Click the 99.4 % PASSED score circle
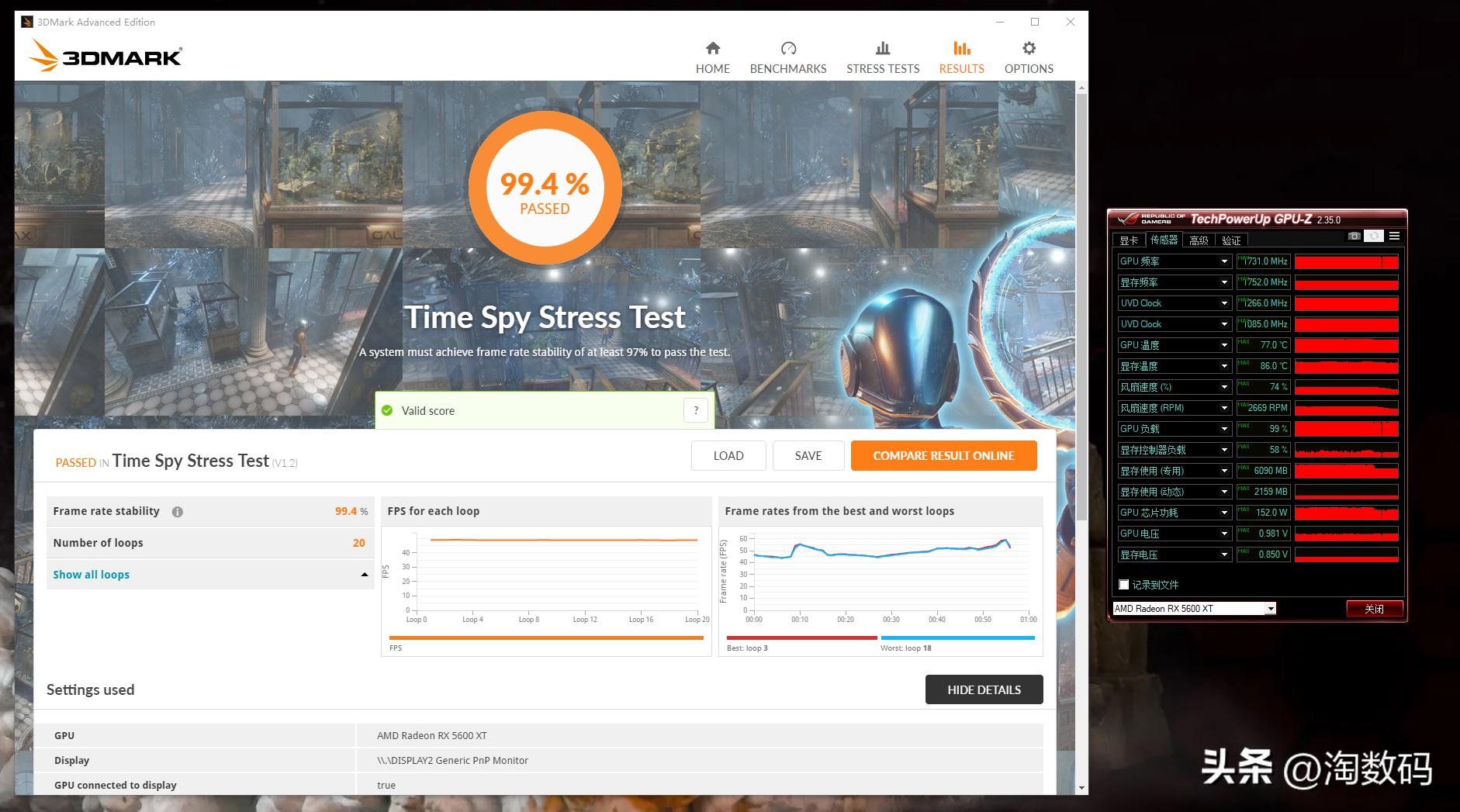The image size is (1460, 812). [545, 189]
